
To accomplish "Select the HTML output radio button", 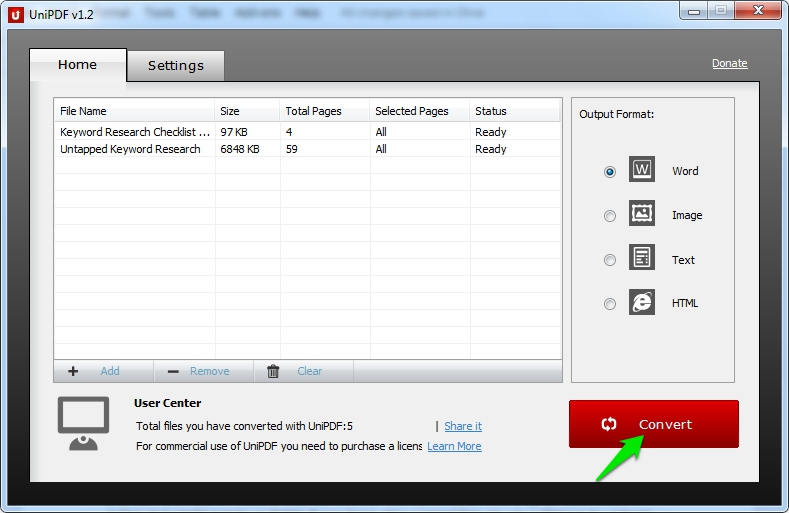I will coord(609,304).
